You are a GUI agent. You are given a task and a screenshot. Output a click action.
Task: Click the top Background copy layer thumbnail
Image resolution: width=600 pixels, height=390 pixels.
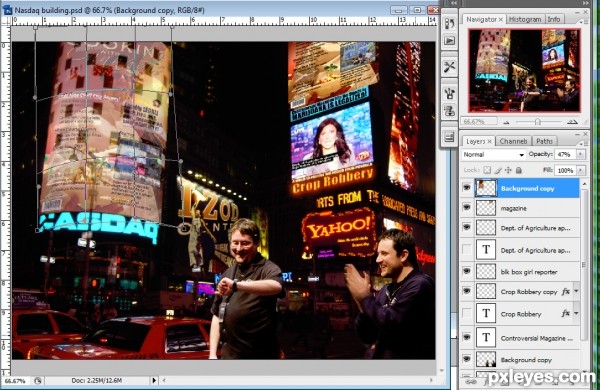486,188
